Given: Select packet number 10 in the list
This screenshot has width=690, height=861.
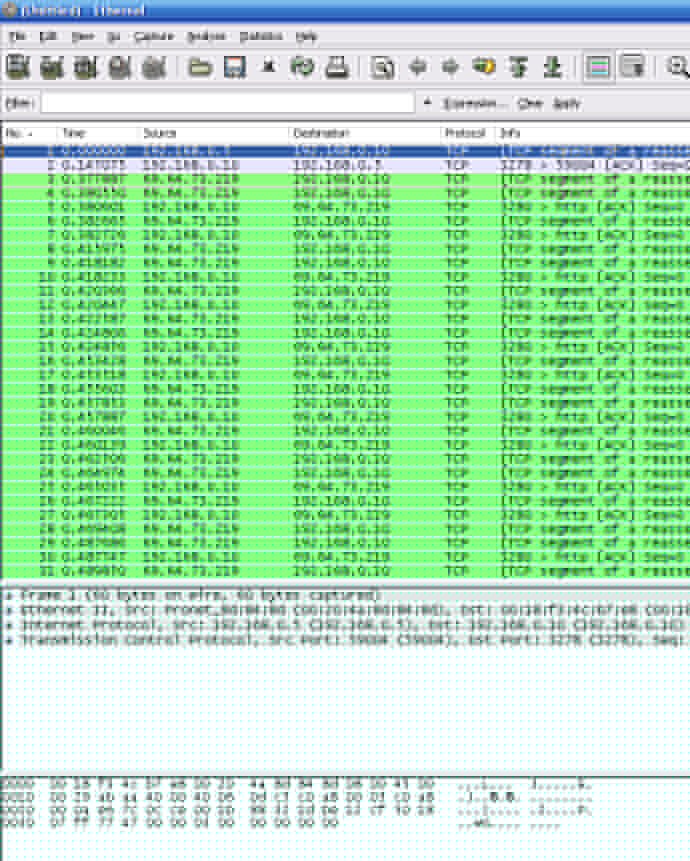Looking at the screenshot, I should point(346,277).
